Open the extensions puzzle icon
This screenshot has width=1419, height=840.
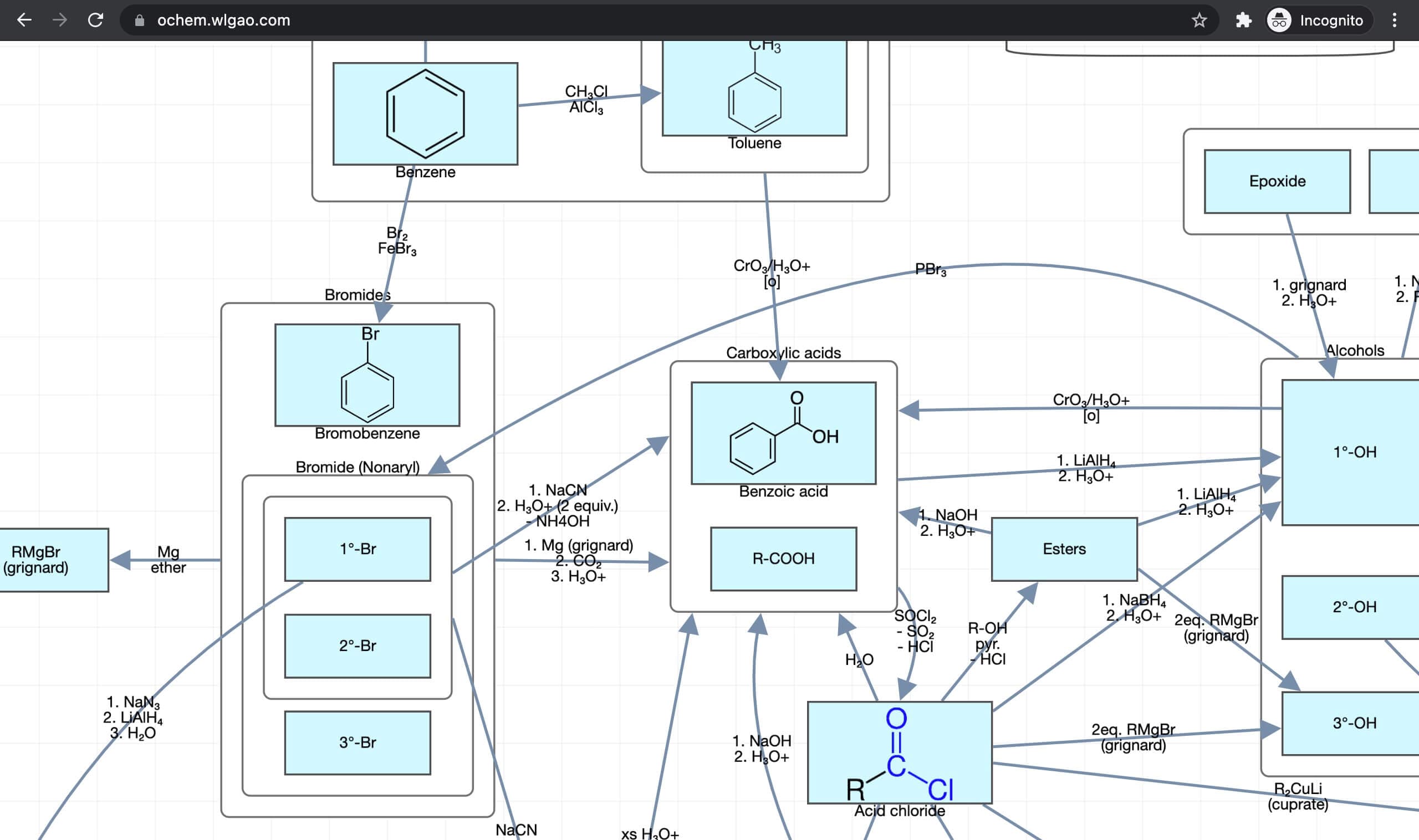1243,21
